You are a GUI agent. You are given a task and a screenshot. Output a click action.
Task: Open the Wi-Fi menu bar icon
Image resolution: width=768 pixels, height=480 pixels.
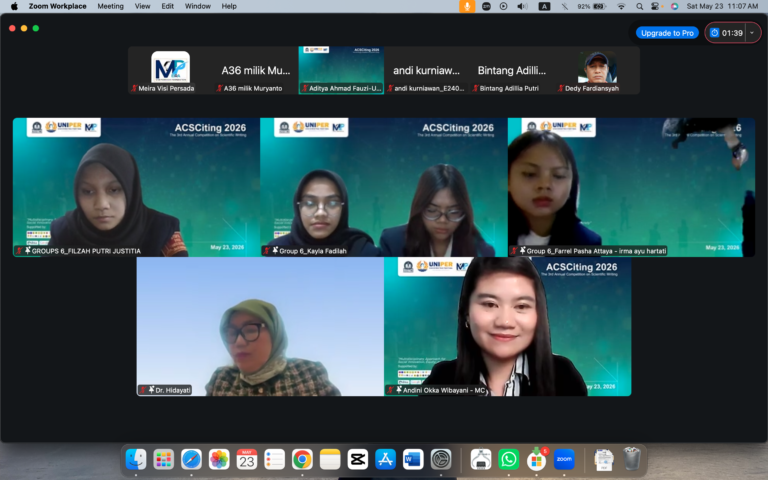621,6
